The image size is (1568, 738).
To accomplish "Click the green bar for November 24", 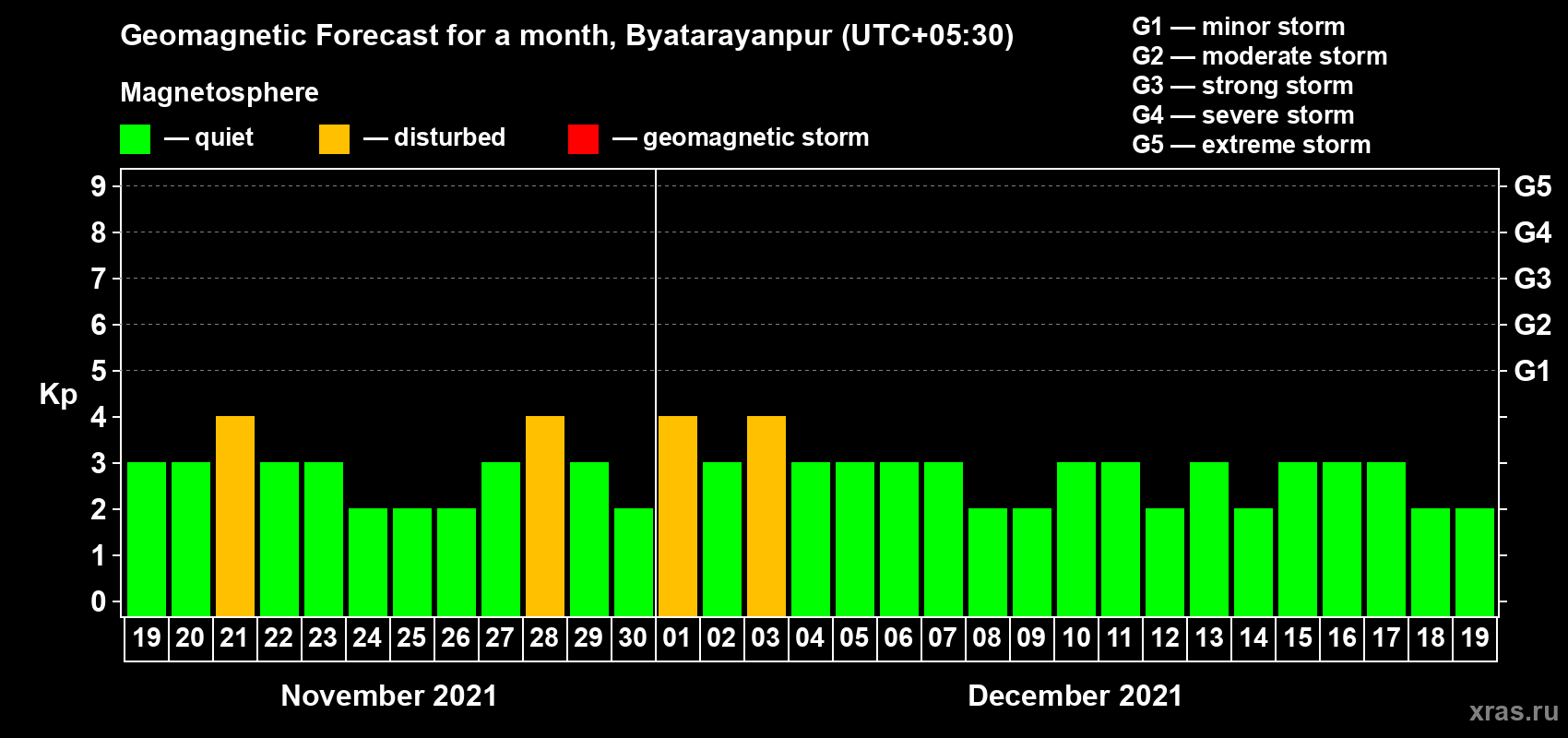I will tap(368, 562).
